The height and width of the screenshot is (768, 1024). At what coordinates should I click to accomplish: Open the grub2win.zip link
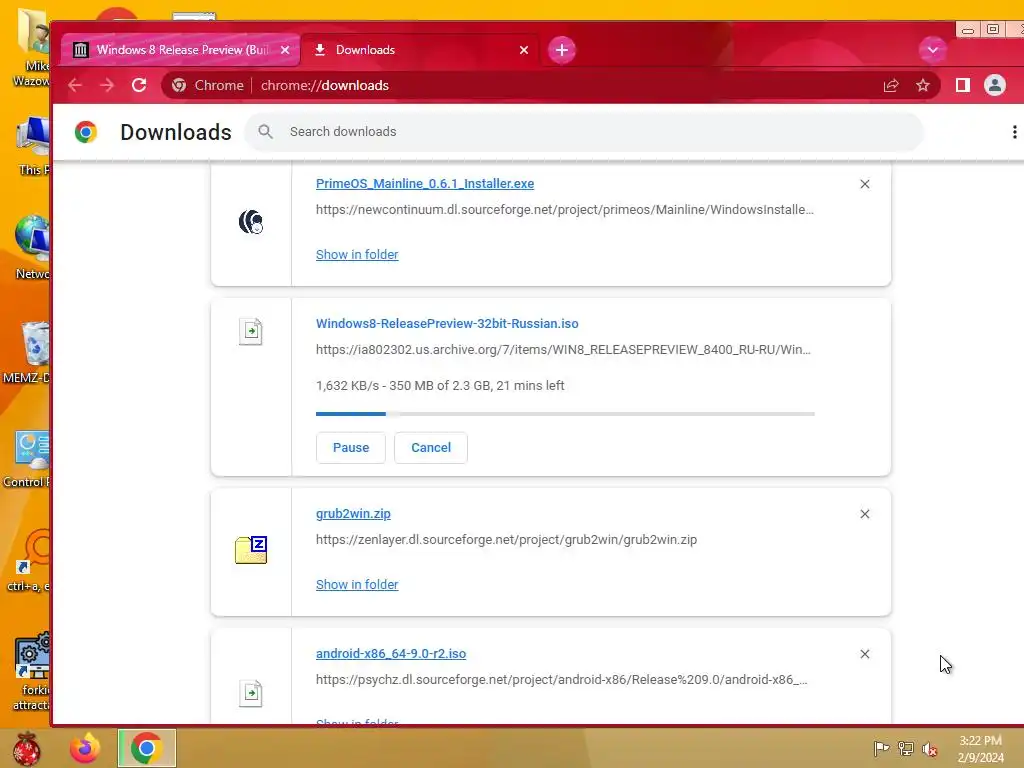point(353,514)
